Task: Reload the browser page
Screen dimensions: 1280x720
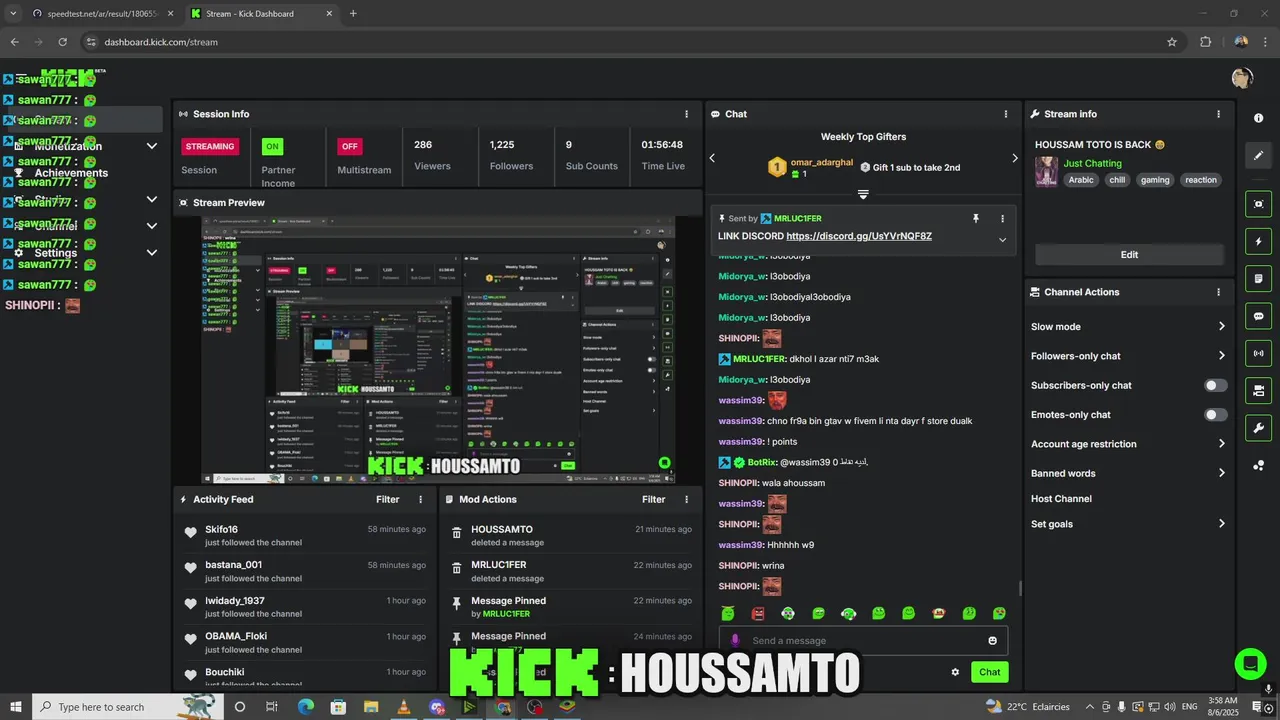Action: pyautogui.click(x=62, y=42)
